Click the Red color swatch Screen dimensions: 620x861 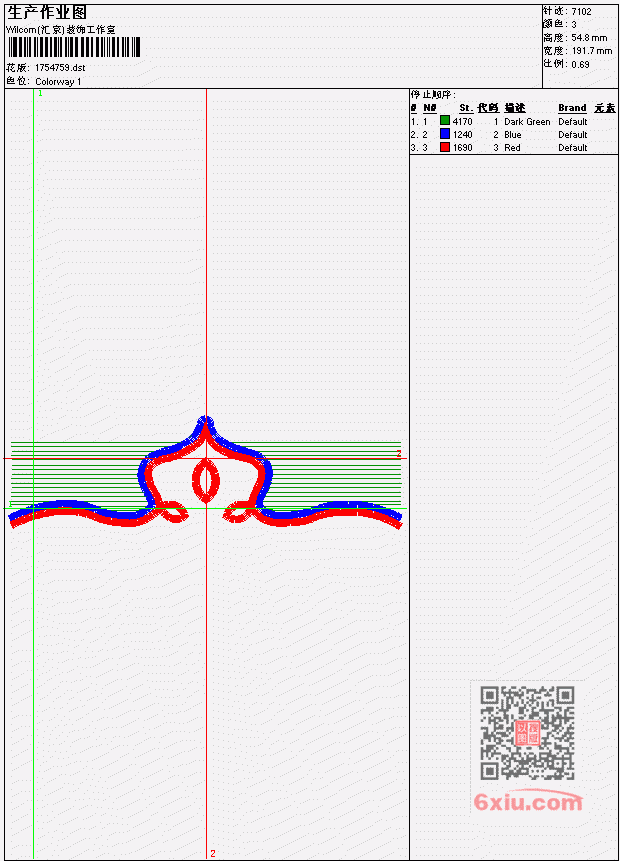pos(445,147)
